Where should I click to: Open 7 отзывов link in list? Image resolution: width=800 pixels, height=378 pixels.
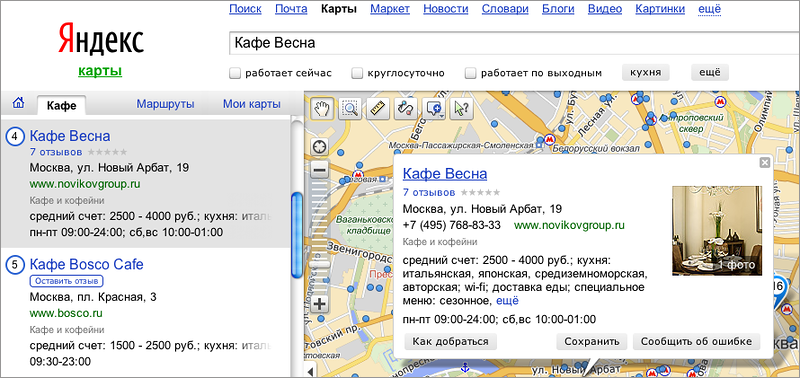[56, 152]
